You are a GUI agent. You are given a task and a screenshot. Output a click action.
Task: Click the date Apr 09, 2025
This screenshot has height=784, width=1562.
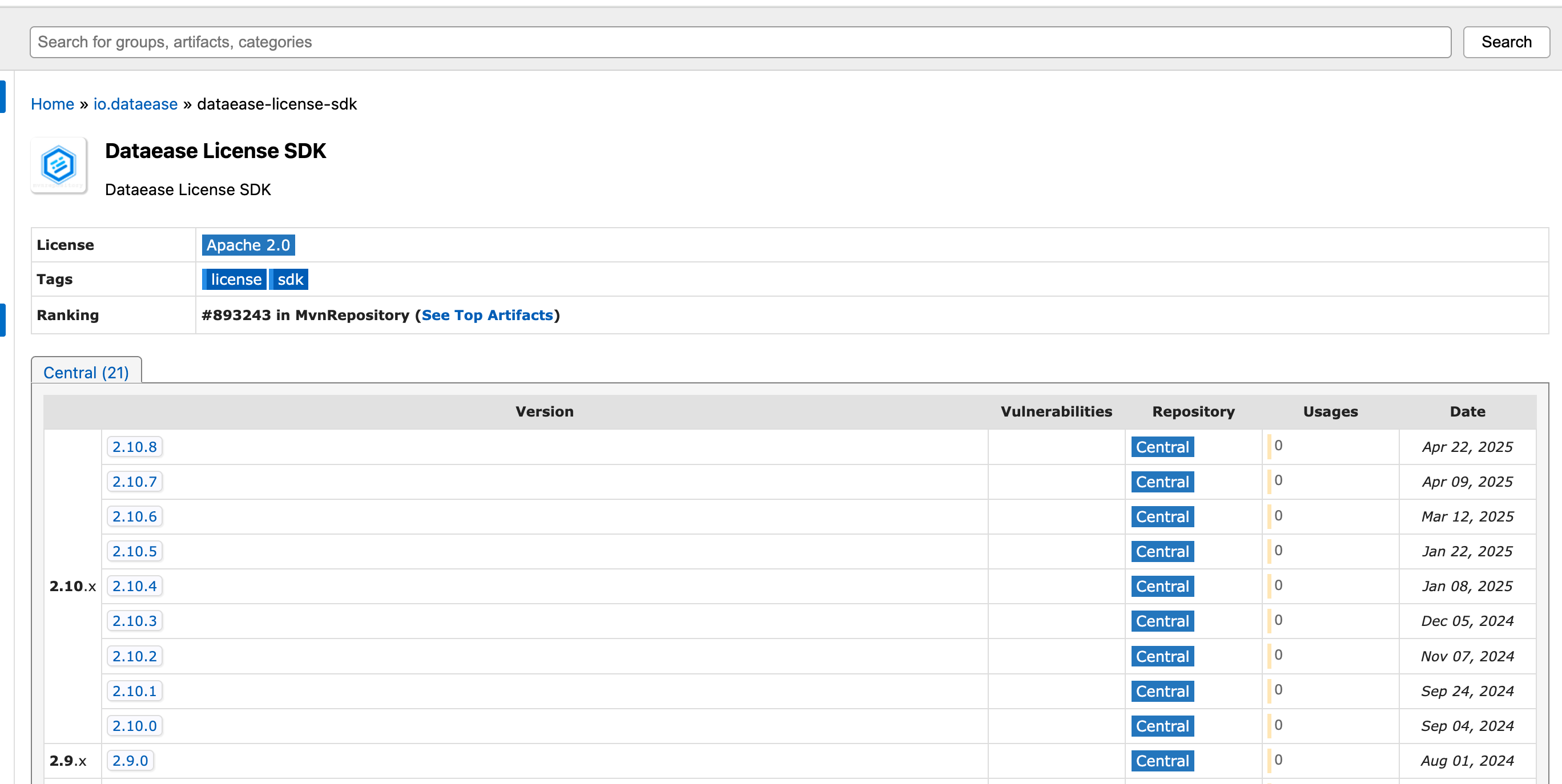pos(1467,482)
